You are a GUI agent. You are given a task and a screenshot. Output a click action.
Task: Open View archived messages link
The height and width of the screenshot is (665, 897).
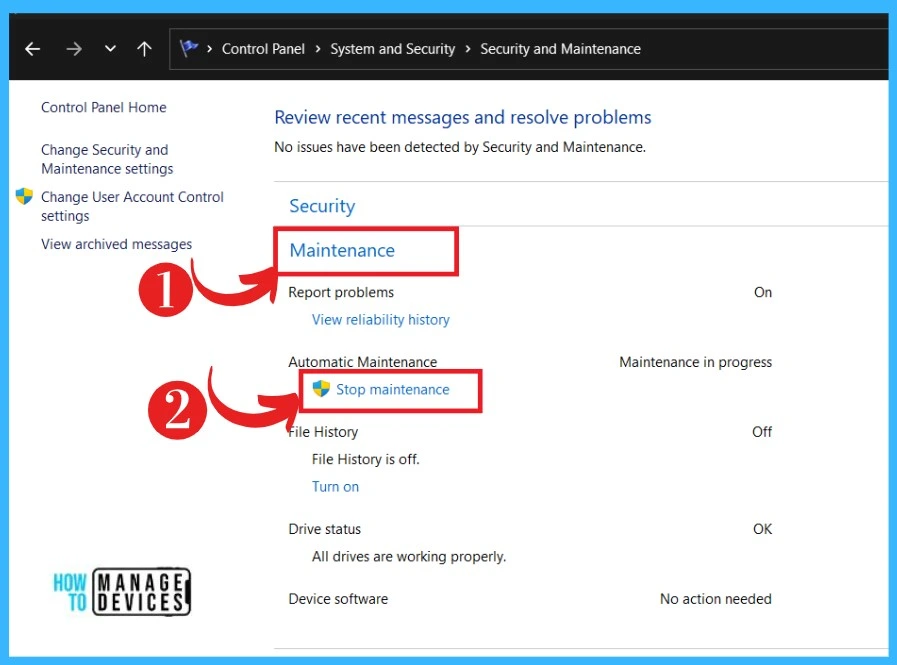[x=116, y=244]
